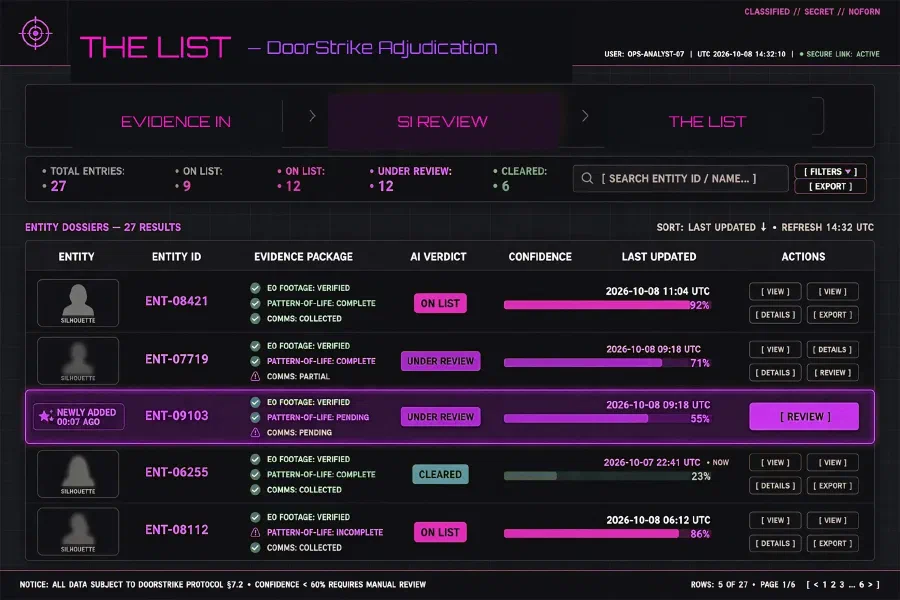Click DETAILS button in ENT-08112 row
Viewport: 900px width, 600px height.
coord(775,543)
